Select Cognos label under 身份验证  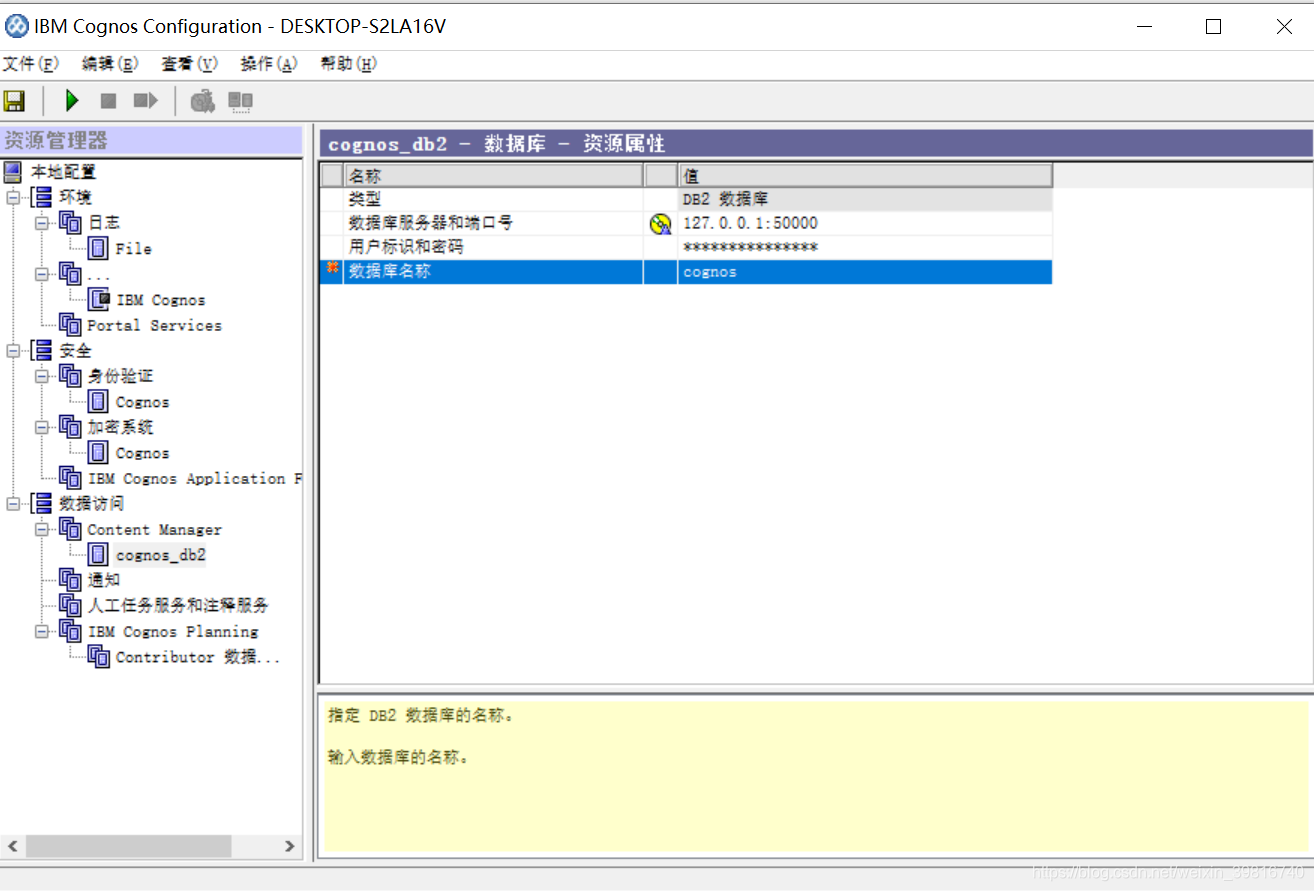[x=142, y=402]
